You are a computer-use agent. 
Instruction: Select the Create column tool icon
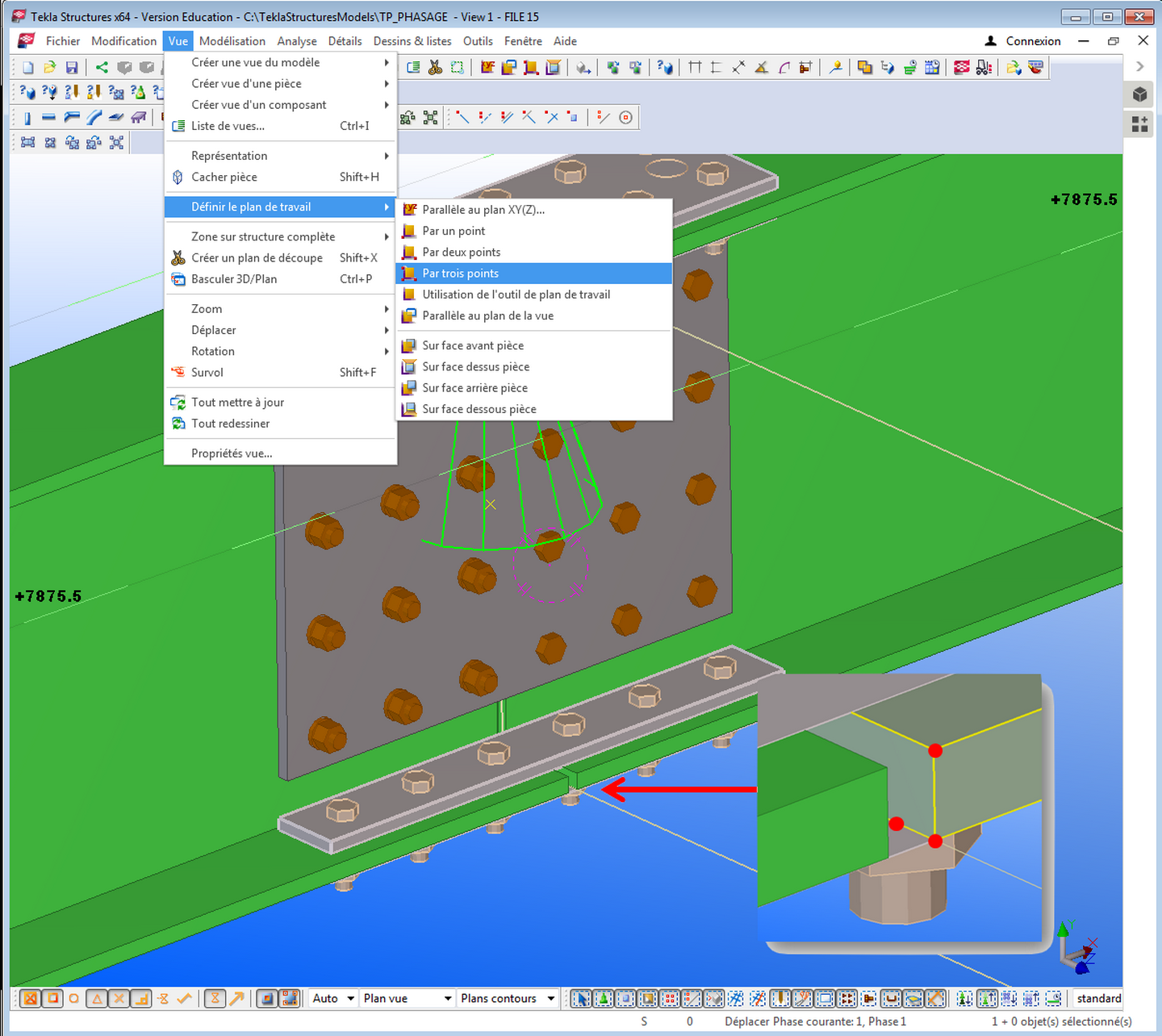[x=27, y=118]
